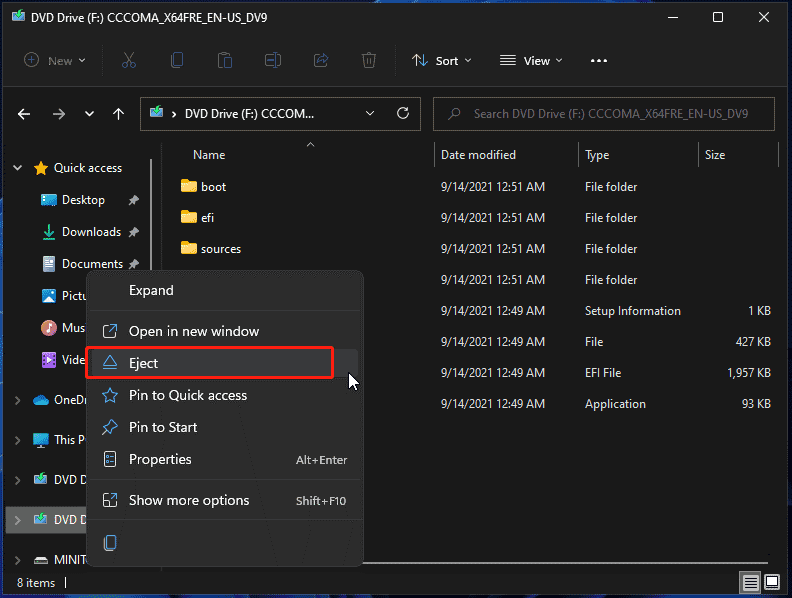Screen dimensions: 792x598
Task: Click the Delete trash icon in toolbar
Action: (x=369, y=60)
